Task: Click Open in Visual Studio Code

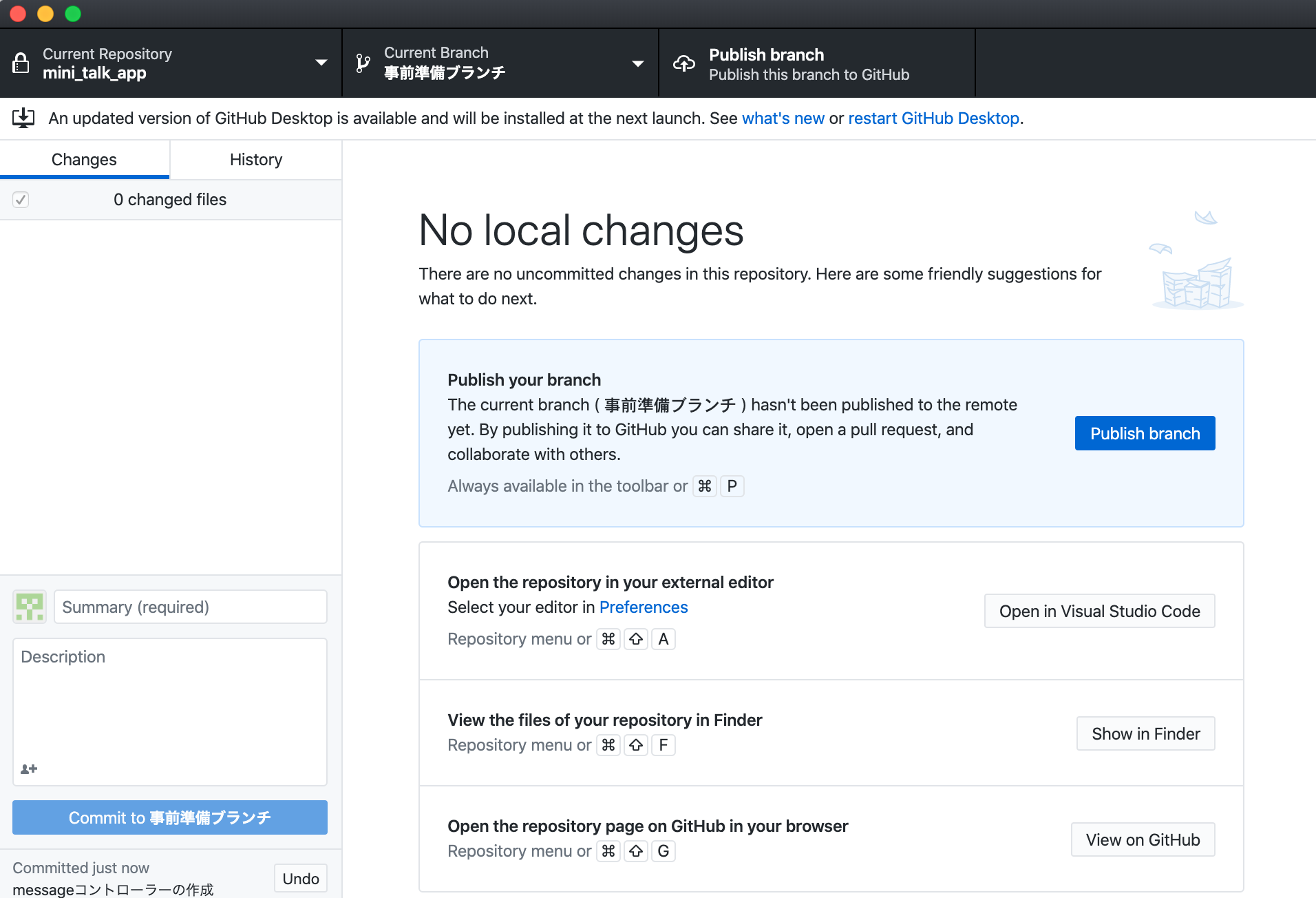Action: point(1099,612)
